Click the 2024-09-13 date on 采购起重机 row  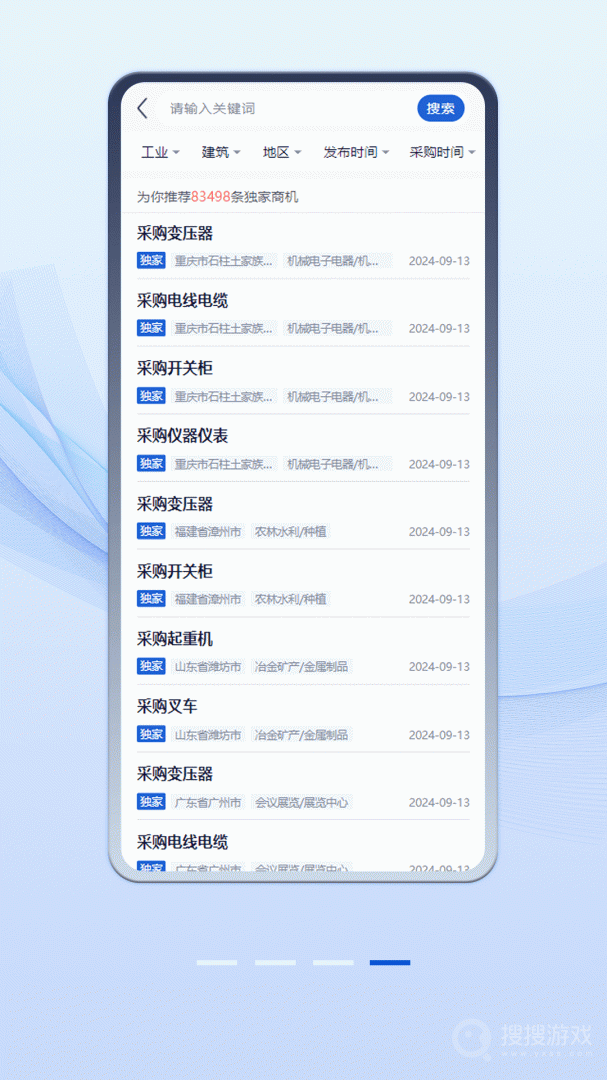(439, 667)
